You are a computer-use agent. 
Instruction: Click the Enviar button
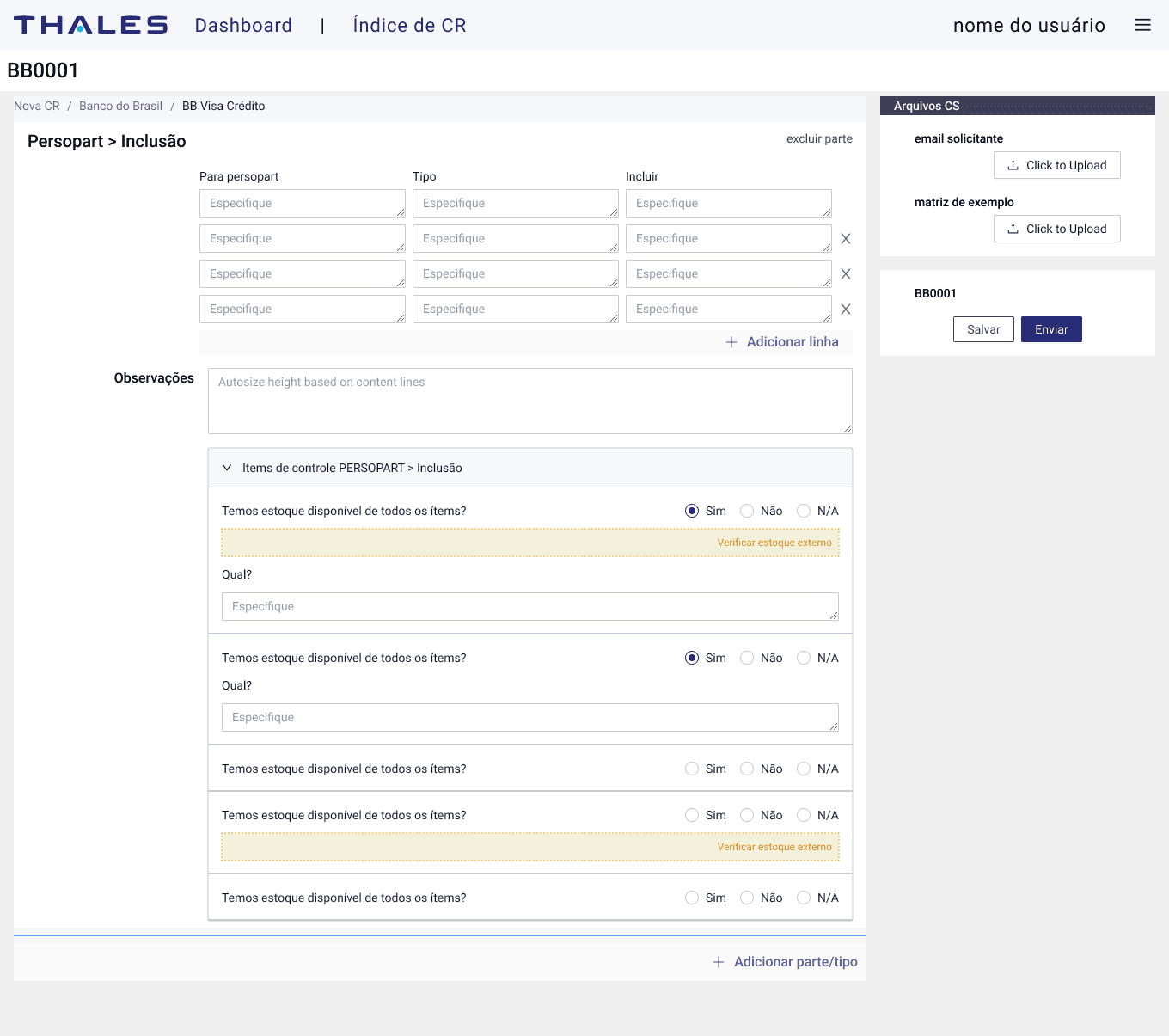tap(1051, 329)
